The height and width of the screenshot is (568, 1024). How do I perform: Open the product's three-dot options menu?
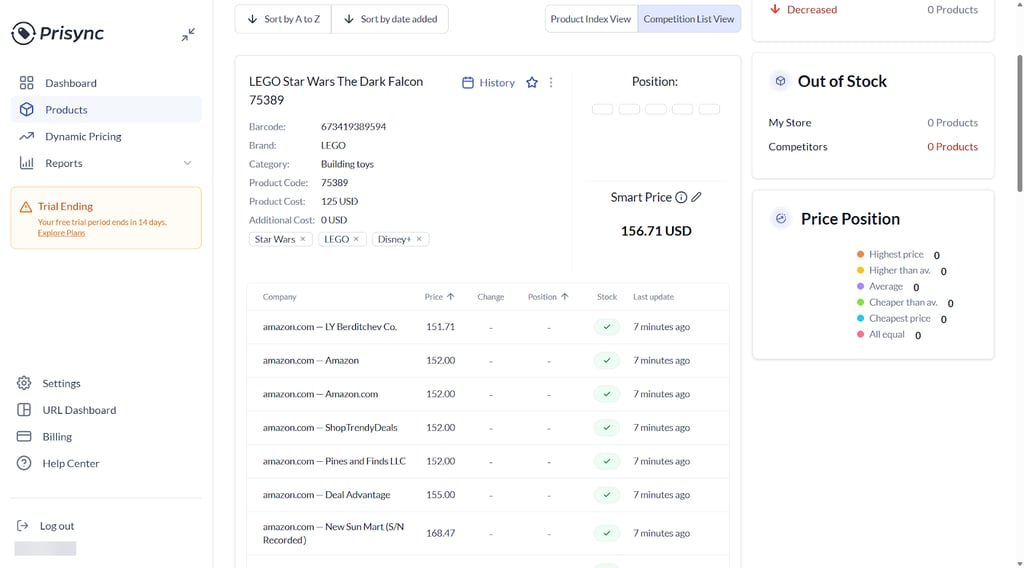point(551,82)
